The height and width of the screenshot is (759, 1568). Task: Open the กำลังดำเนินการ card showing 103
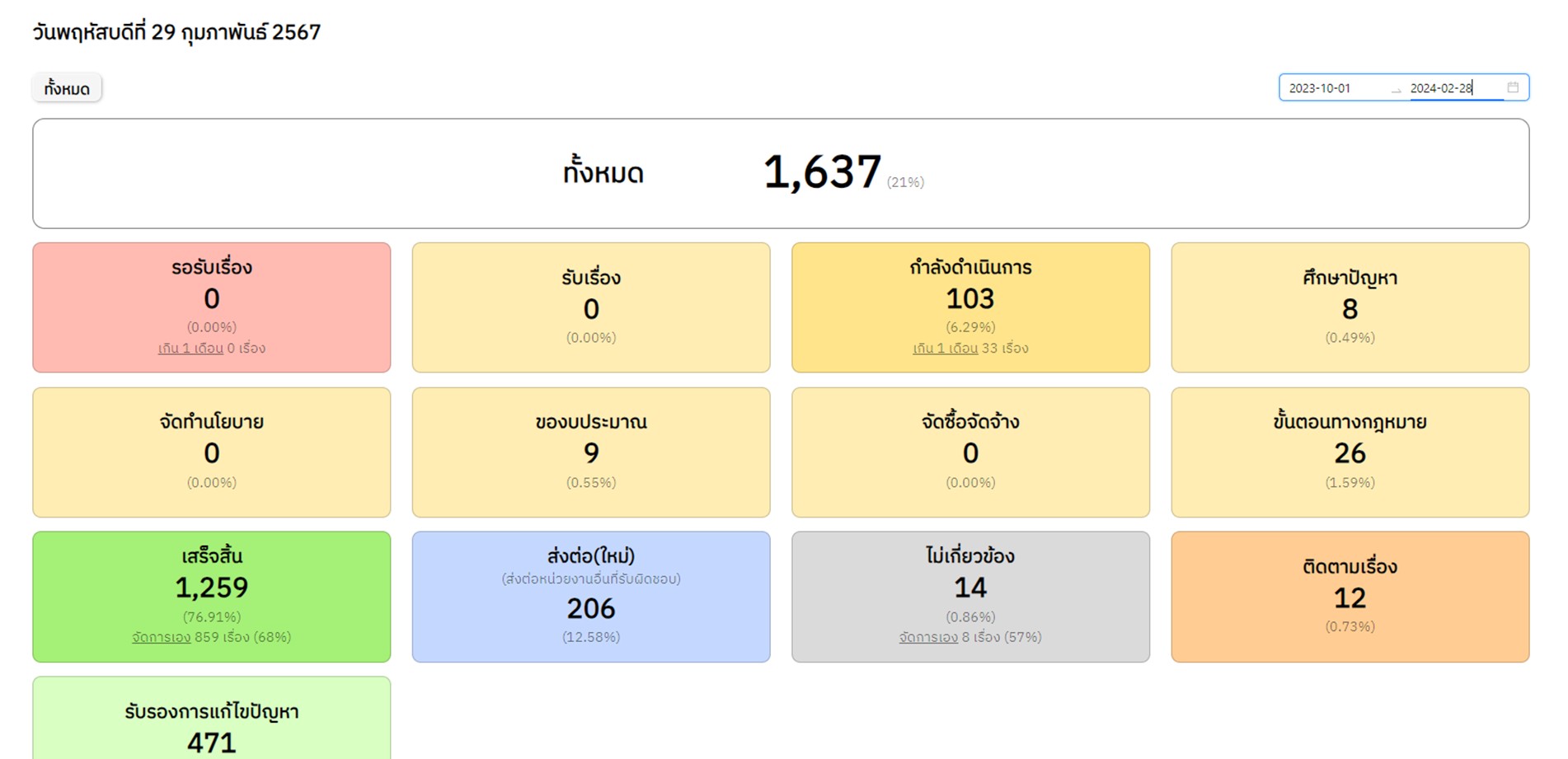click(970, 307)
